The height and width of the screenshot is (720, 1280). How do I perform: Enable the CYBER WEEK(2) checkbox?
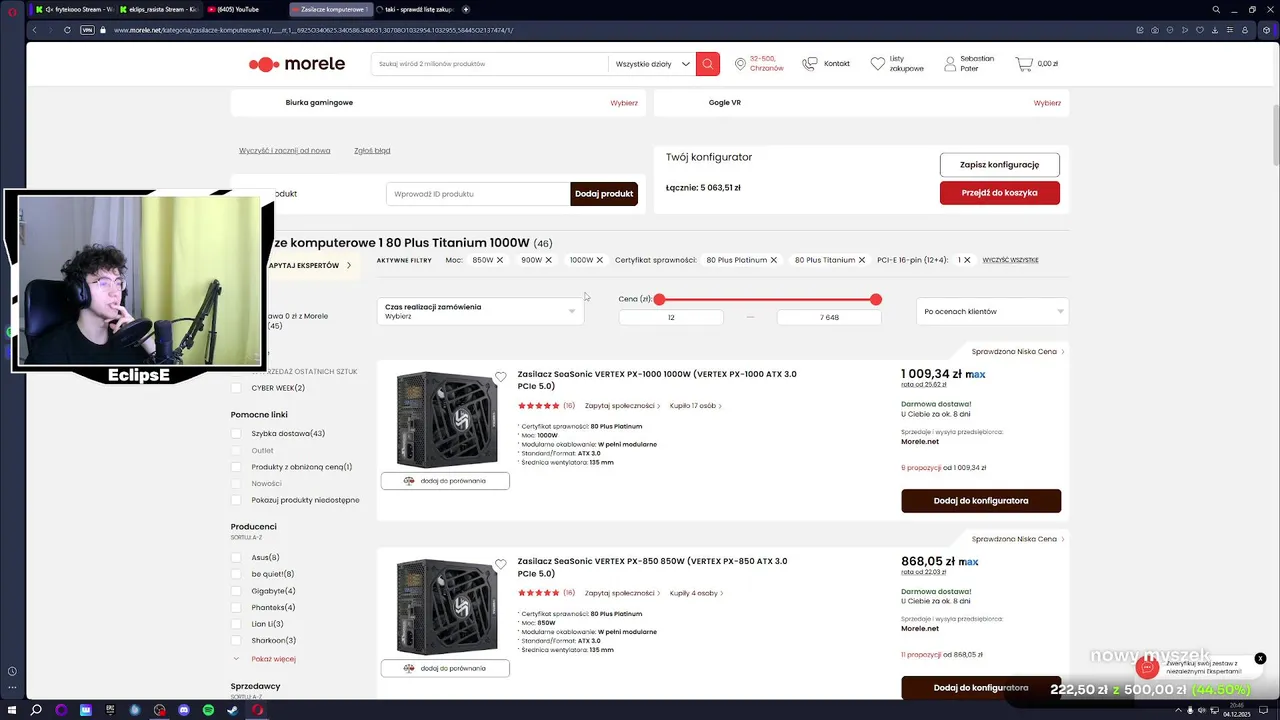pos(236,388)
